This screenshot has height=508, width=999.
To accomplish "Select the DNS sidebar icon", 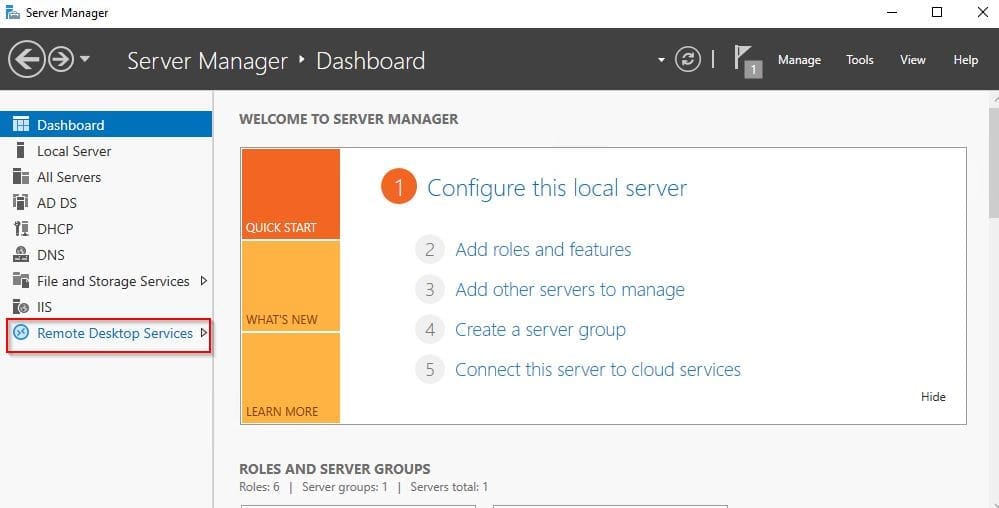I will point(20,255).
